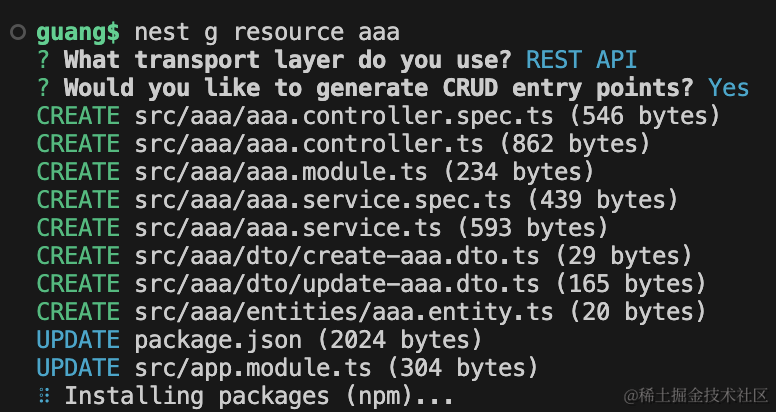
Task: Click the Installing packages (npm) status line
Action: point(260,396)
